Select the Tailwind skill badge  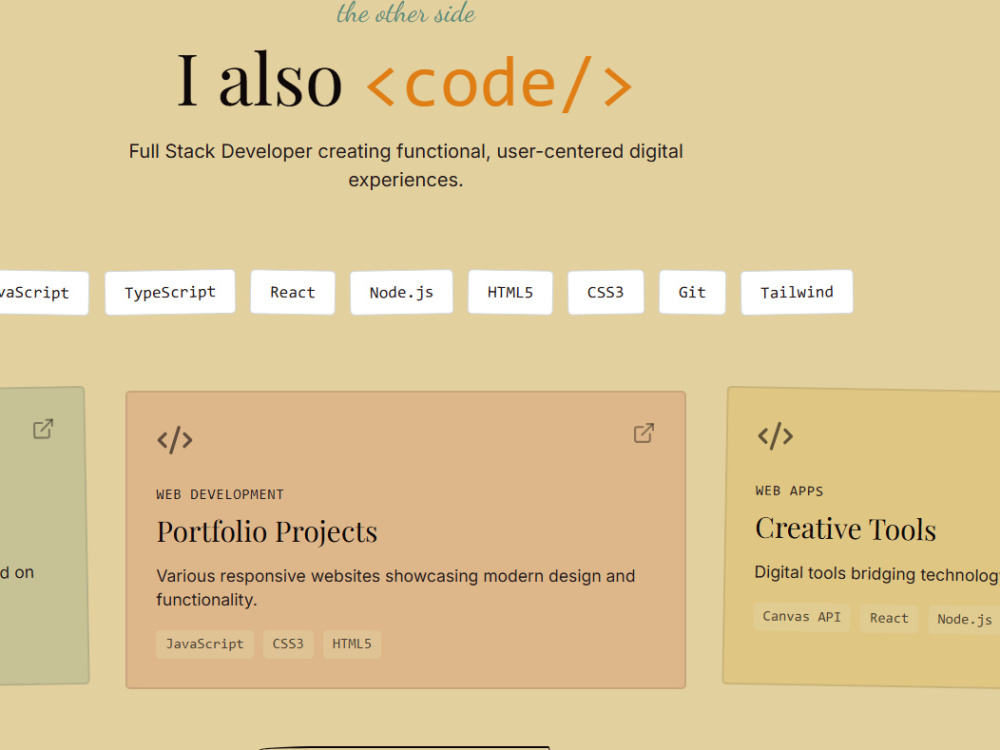797,292
